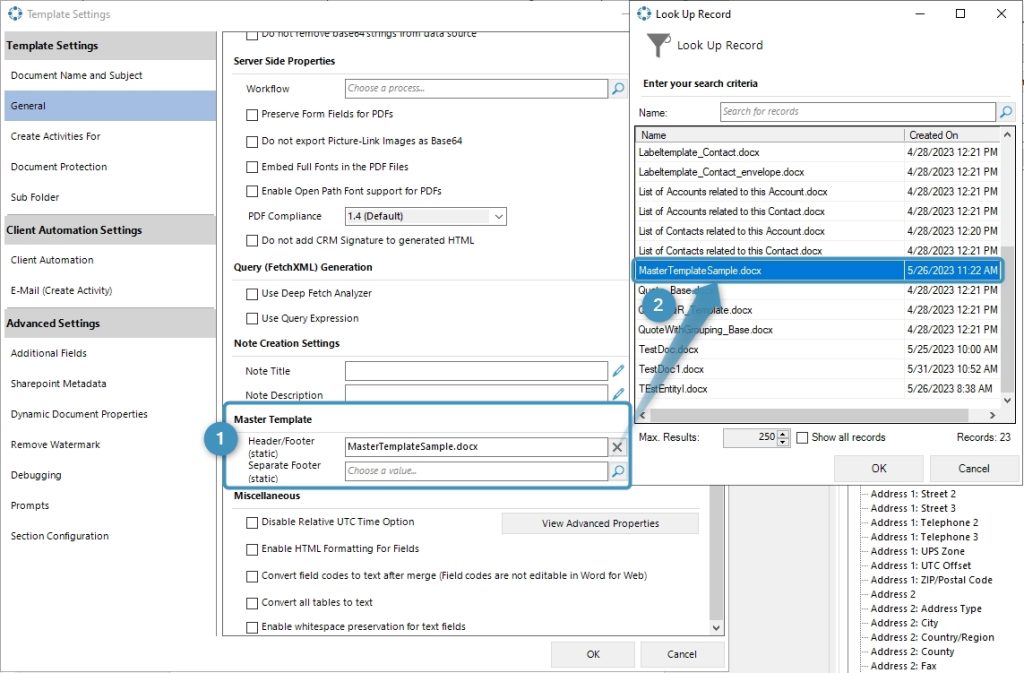Enable Open Path Font support for PDFs

tap(252, 191)
